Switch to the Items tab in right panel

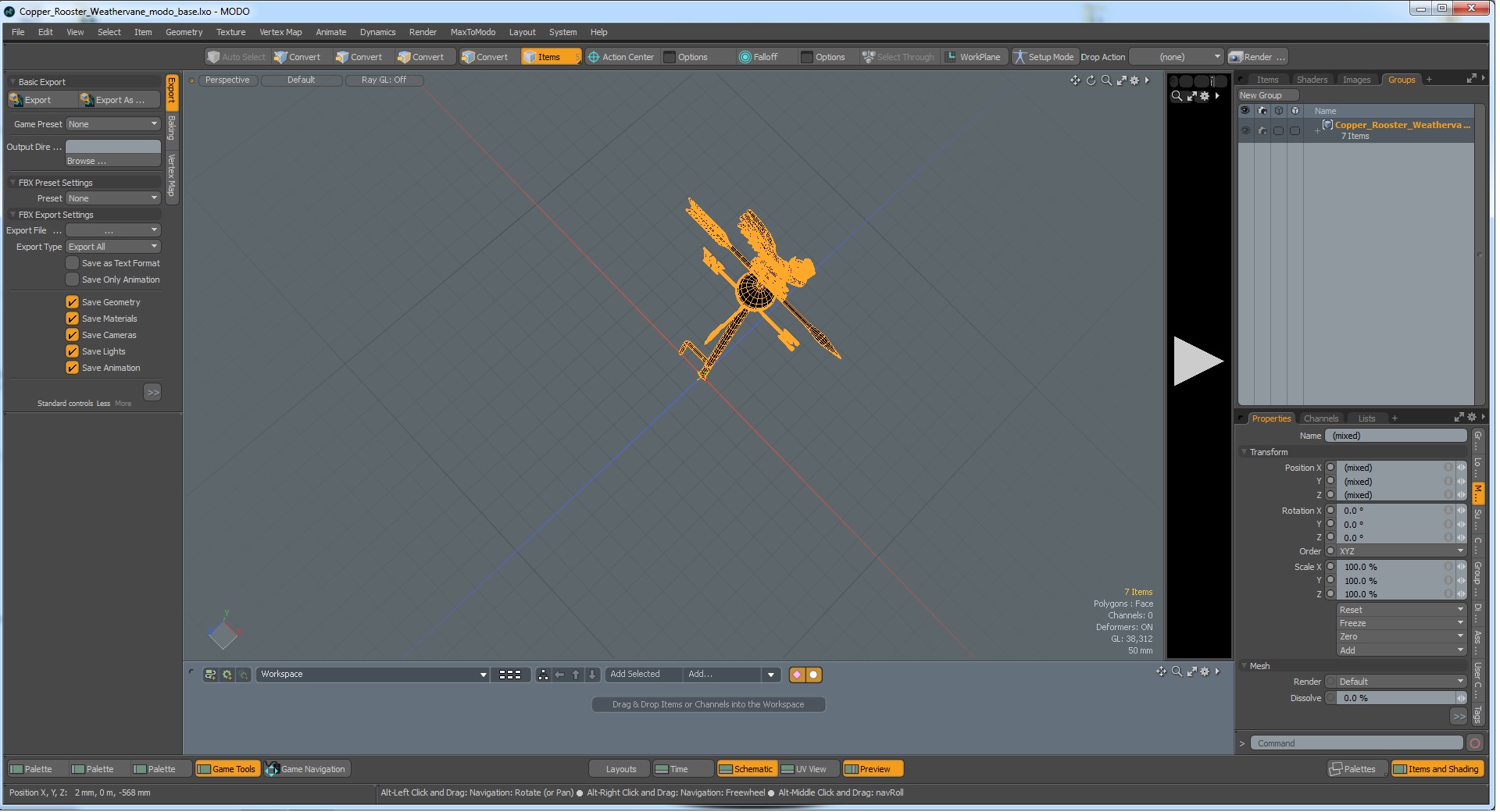coord(1267,80)
